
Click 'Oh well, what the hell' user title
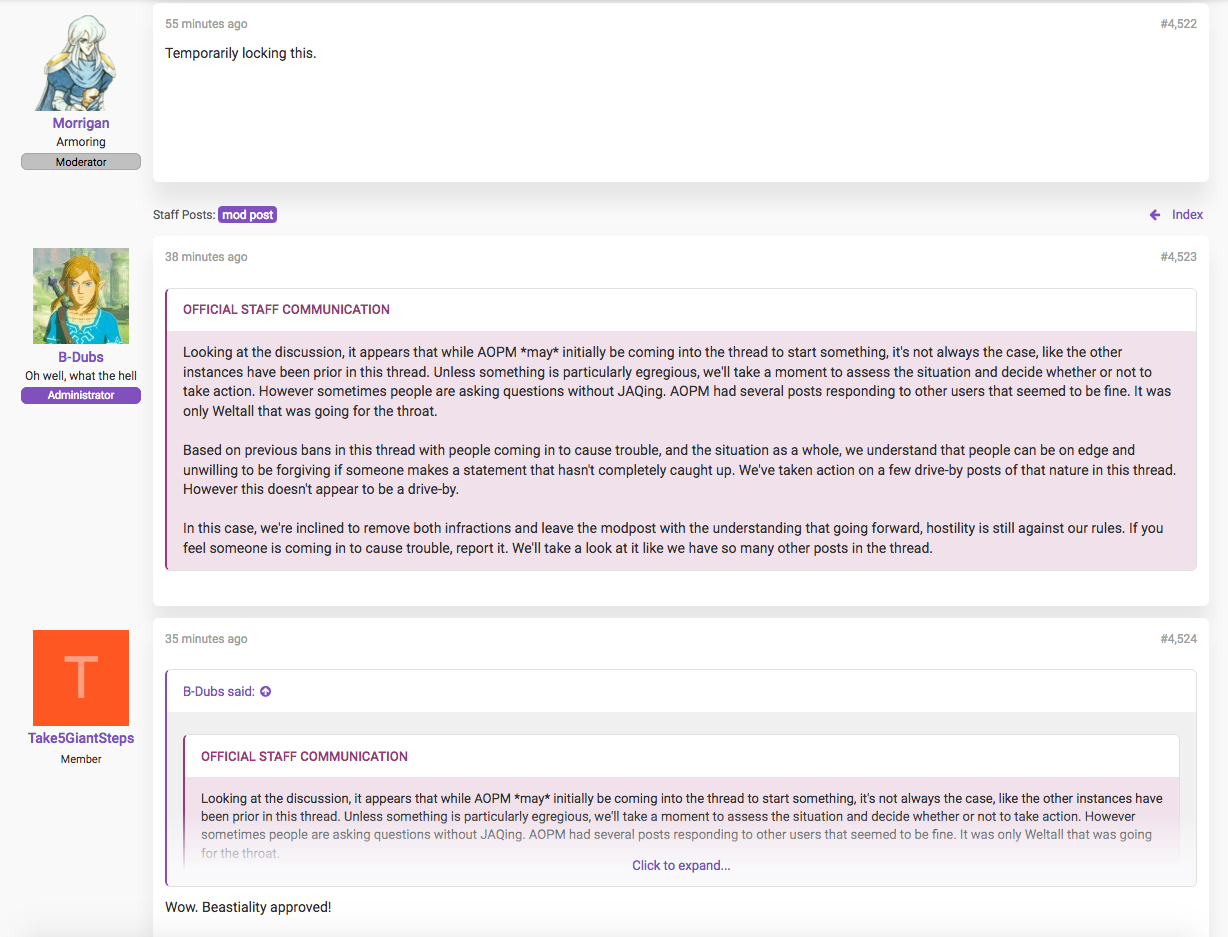(81, 376)
